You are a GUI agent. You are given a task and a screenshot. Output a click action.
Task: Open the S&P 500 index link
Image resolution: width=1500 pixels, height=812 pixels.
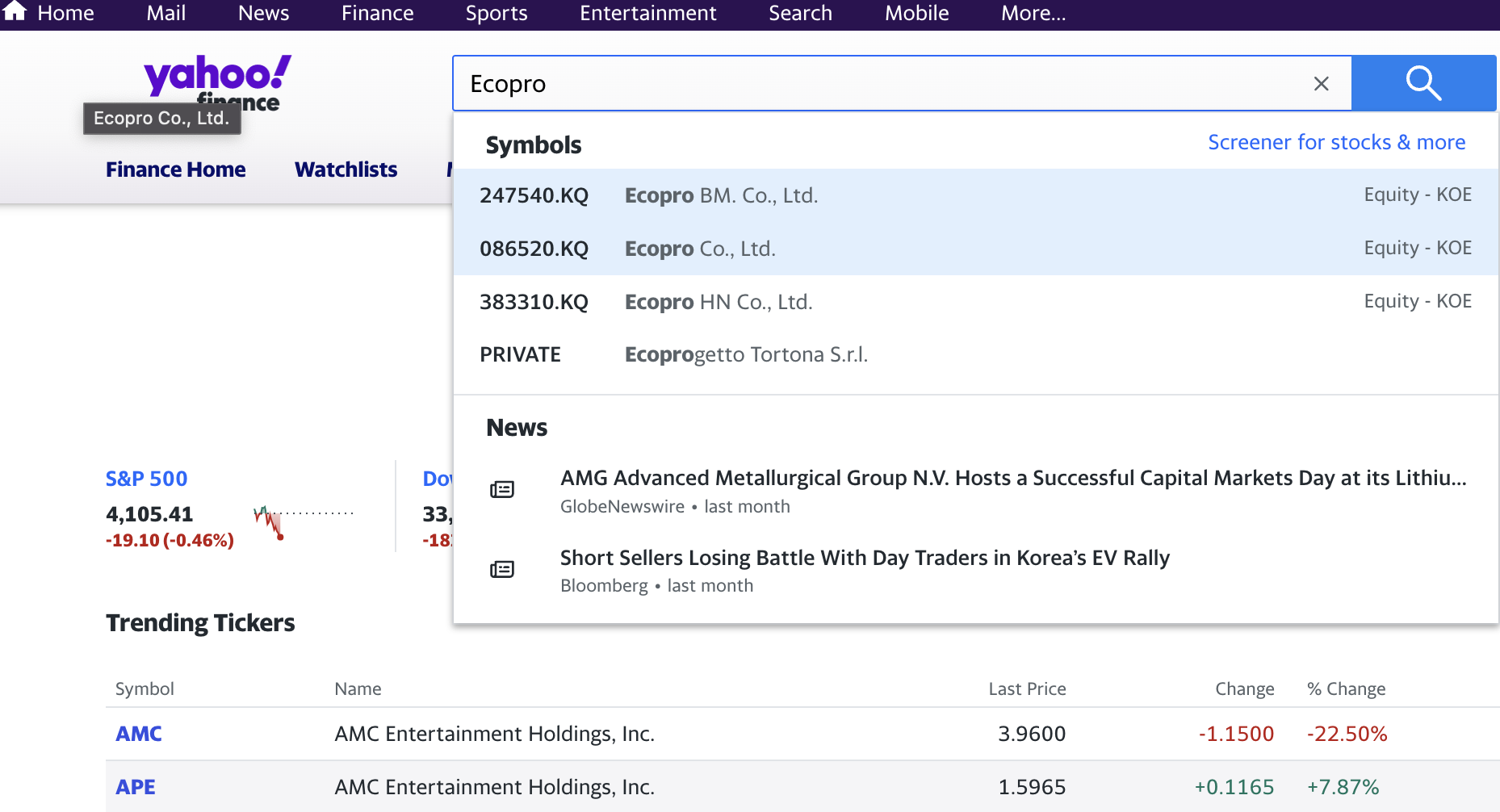pos(146,479)
